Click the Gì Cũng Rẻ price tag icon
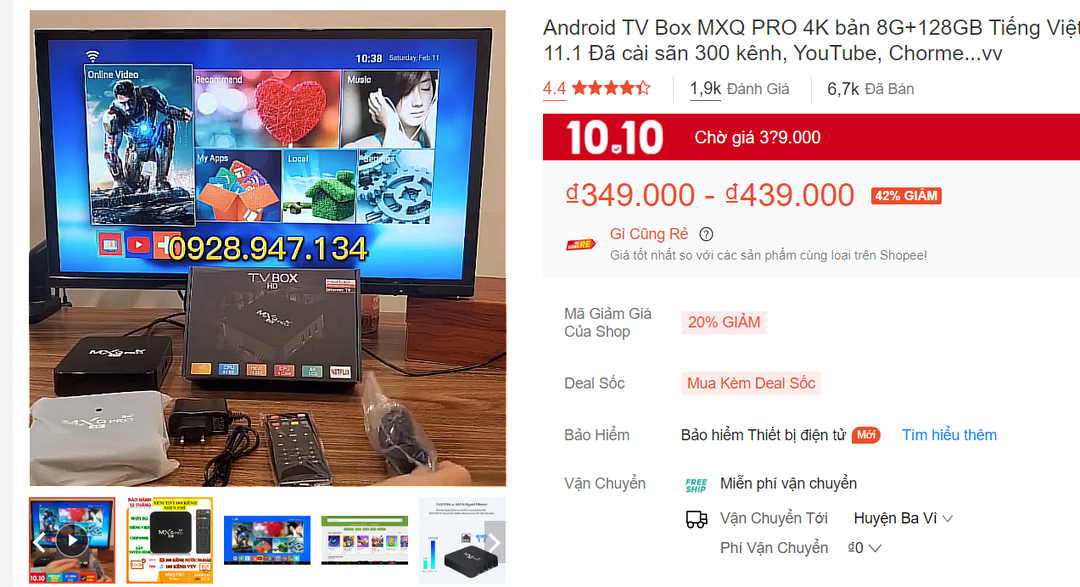Screen dimensions: 1080x587 click(x=581, y=244)
